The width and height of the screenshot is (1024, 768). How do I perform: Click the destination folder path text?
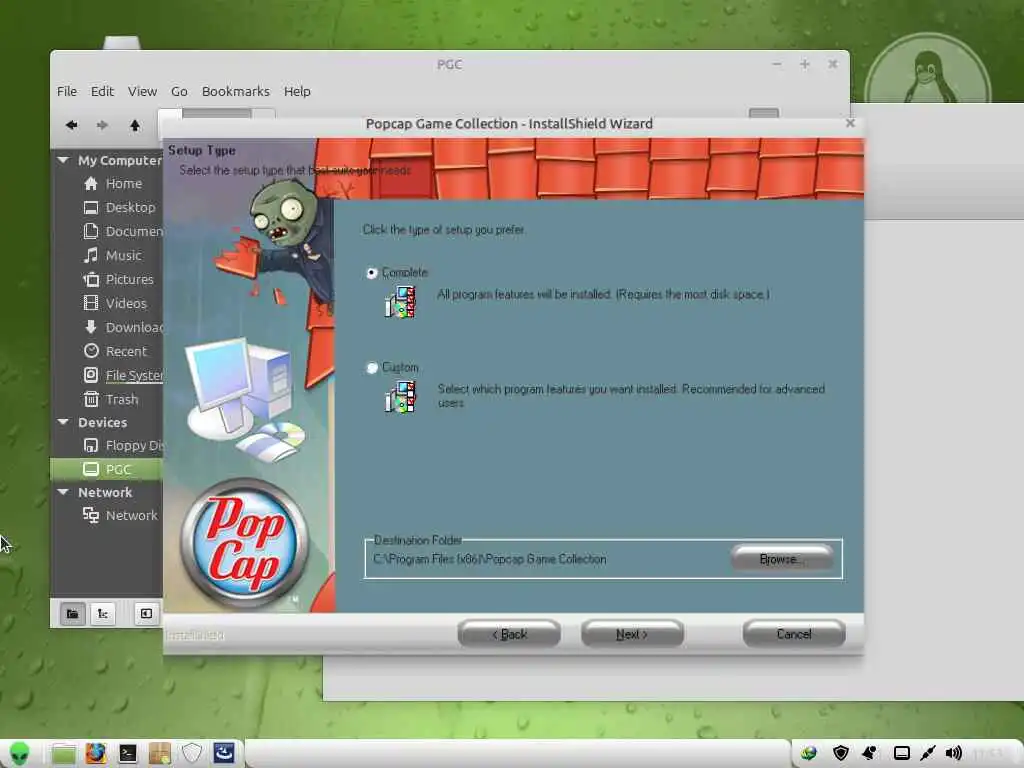pos(490,559)
